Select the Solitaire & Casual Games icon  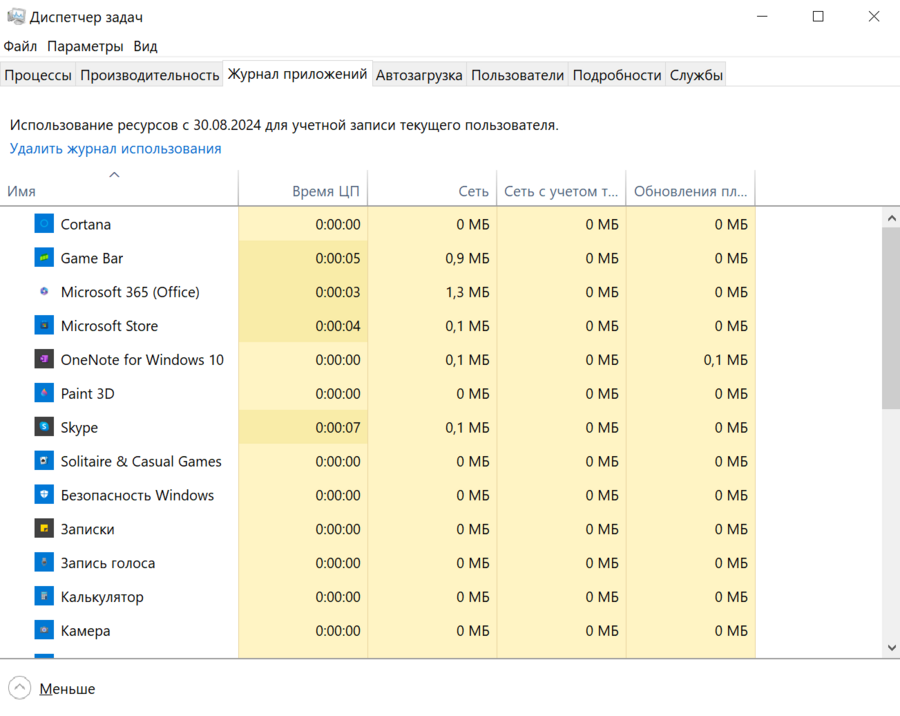pyautogui.click(x=44, y=462)
